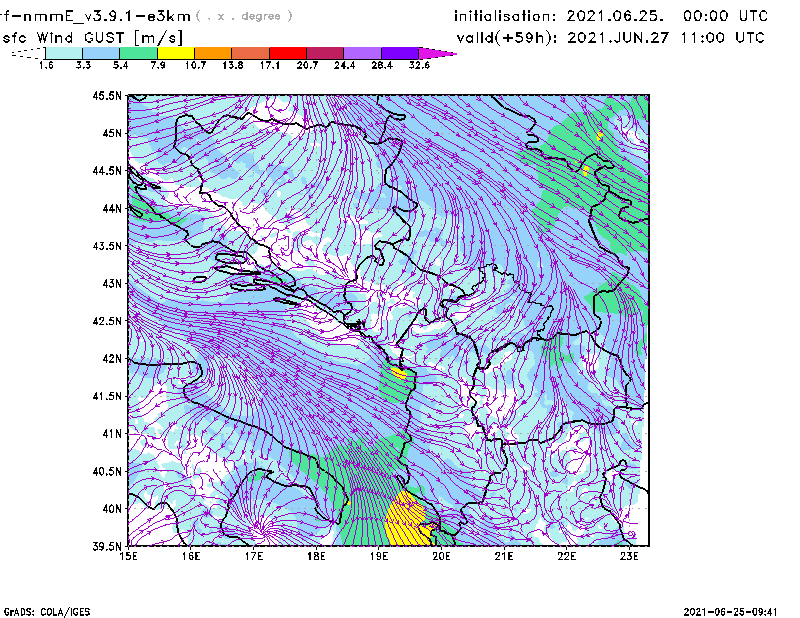The image size is (800, 618).
Task: Click the legend value 1.6
Action: (x=46, y=65)
